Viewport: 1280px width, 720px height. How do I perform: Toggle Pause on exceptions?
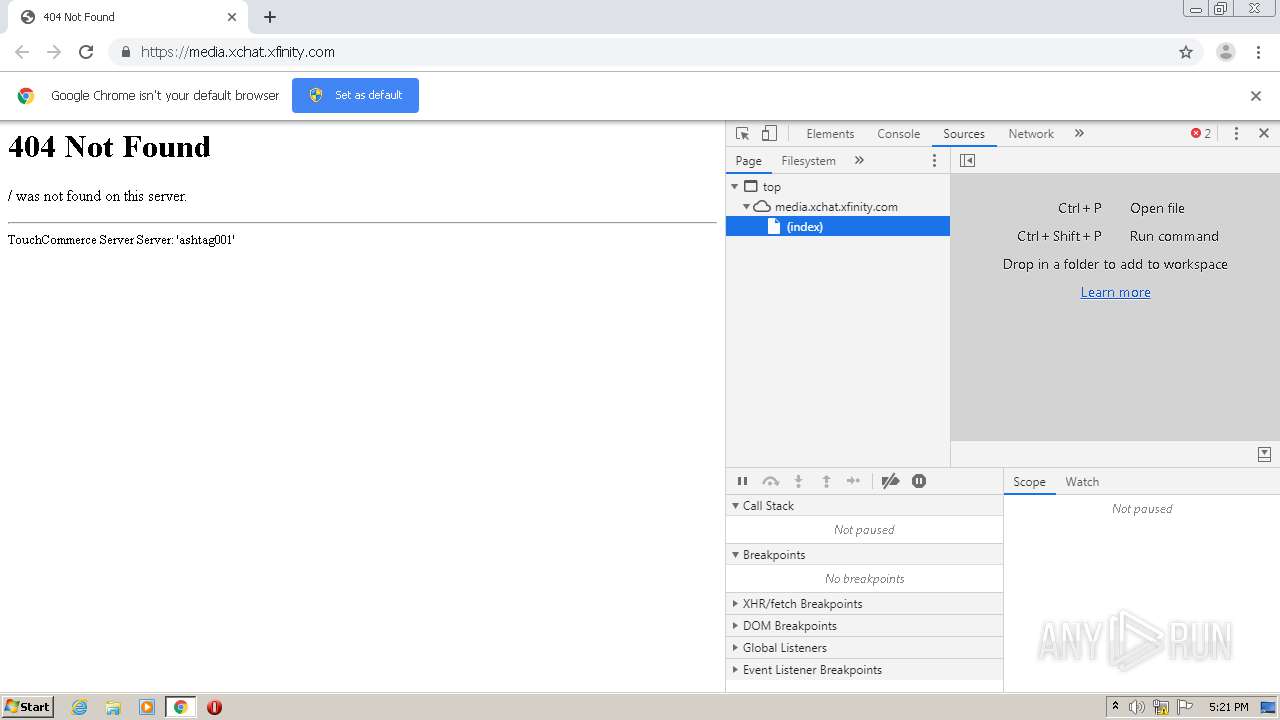point(919,481)
